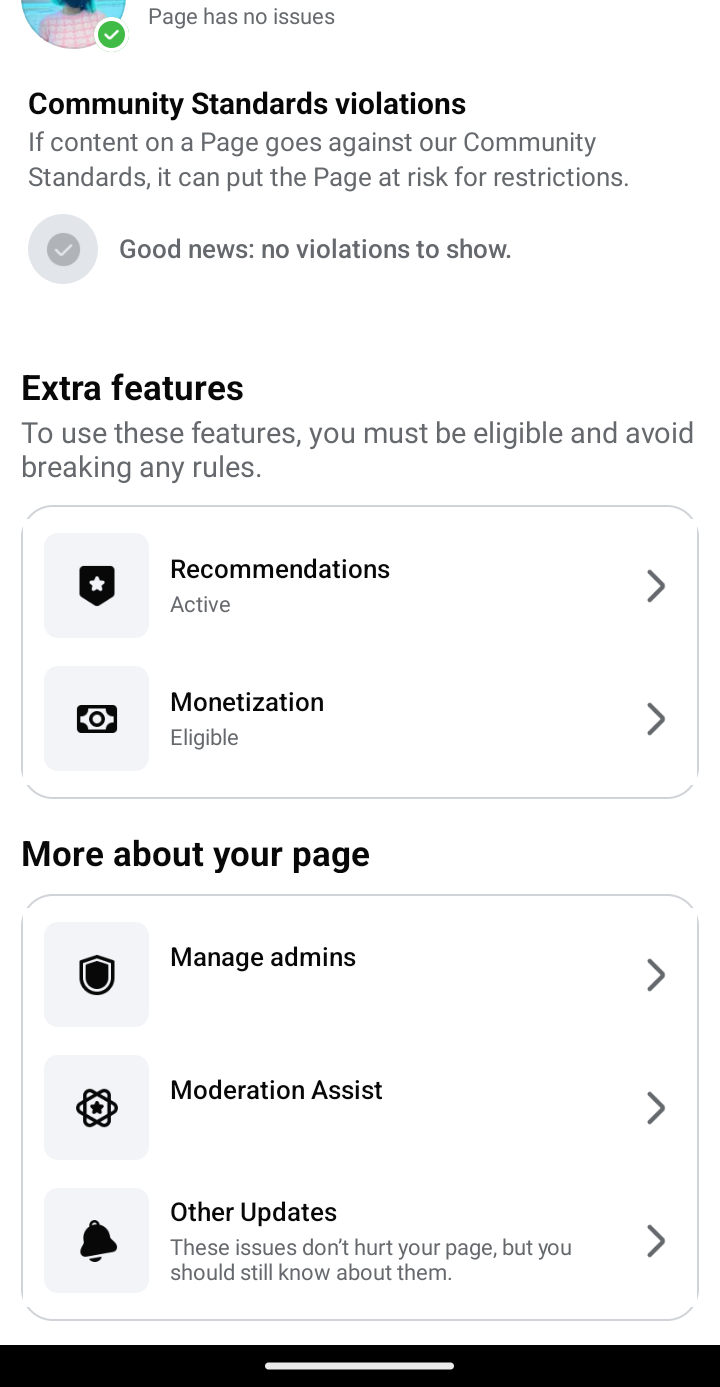Tap the Recommendations star badge icon
This screenshot has height=1387, width=720.
coord(97,586)
